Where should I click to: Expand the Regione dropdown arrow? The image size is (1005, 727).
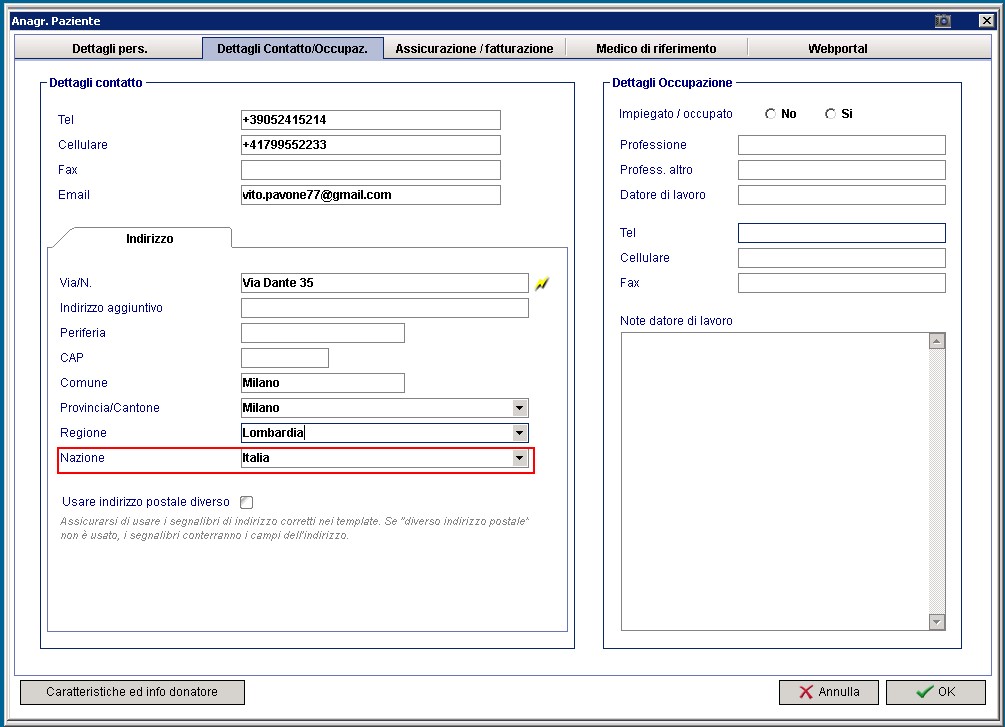(x=520, y=433)
